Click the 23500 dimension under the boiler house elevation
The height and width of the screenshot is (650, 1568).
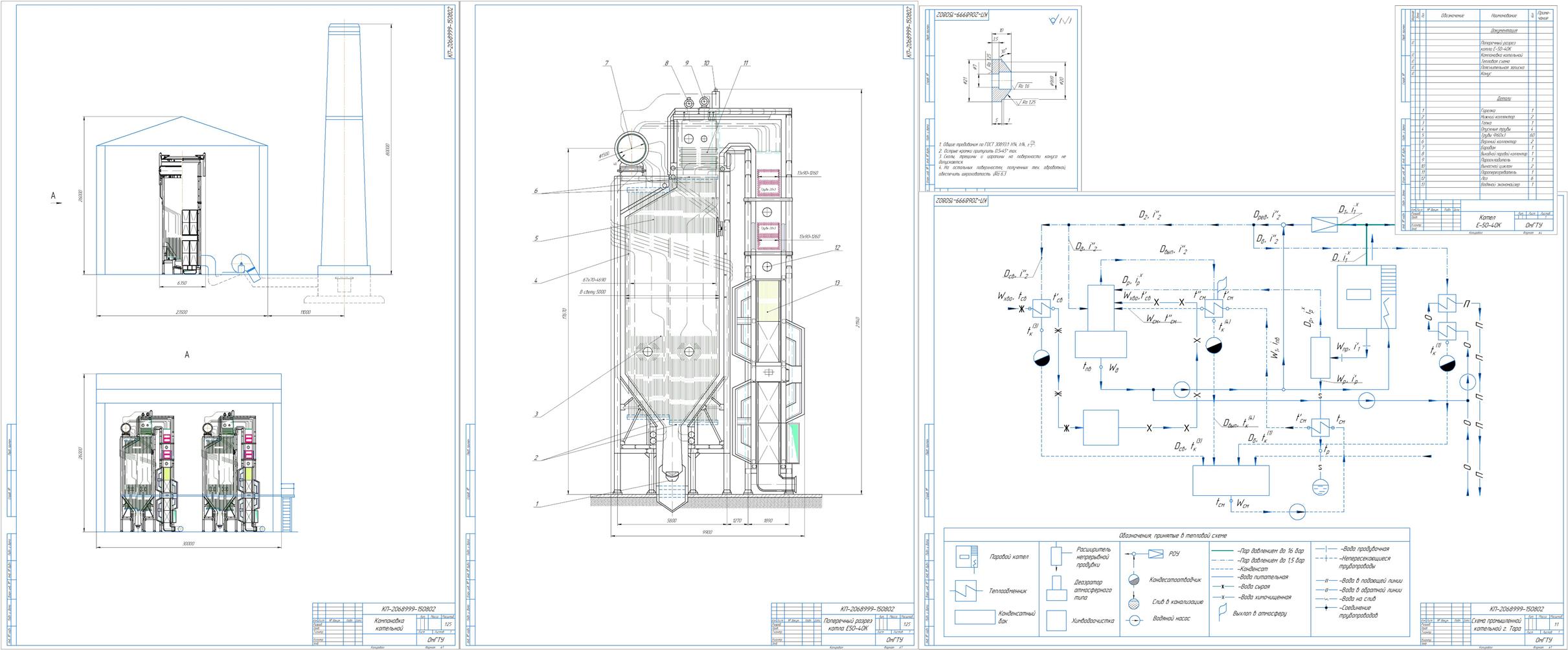click(x=181, y=312)
